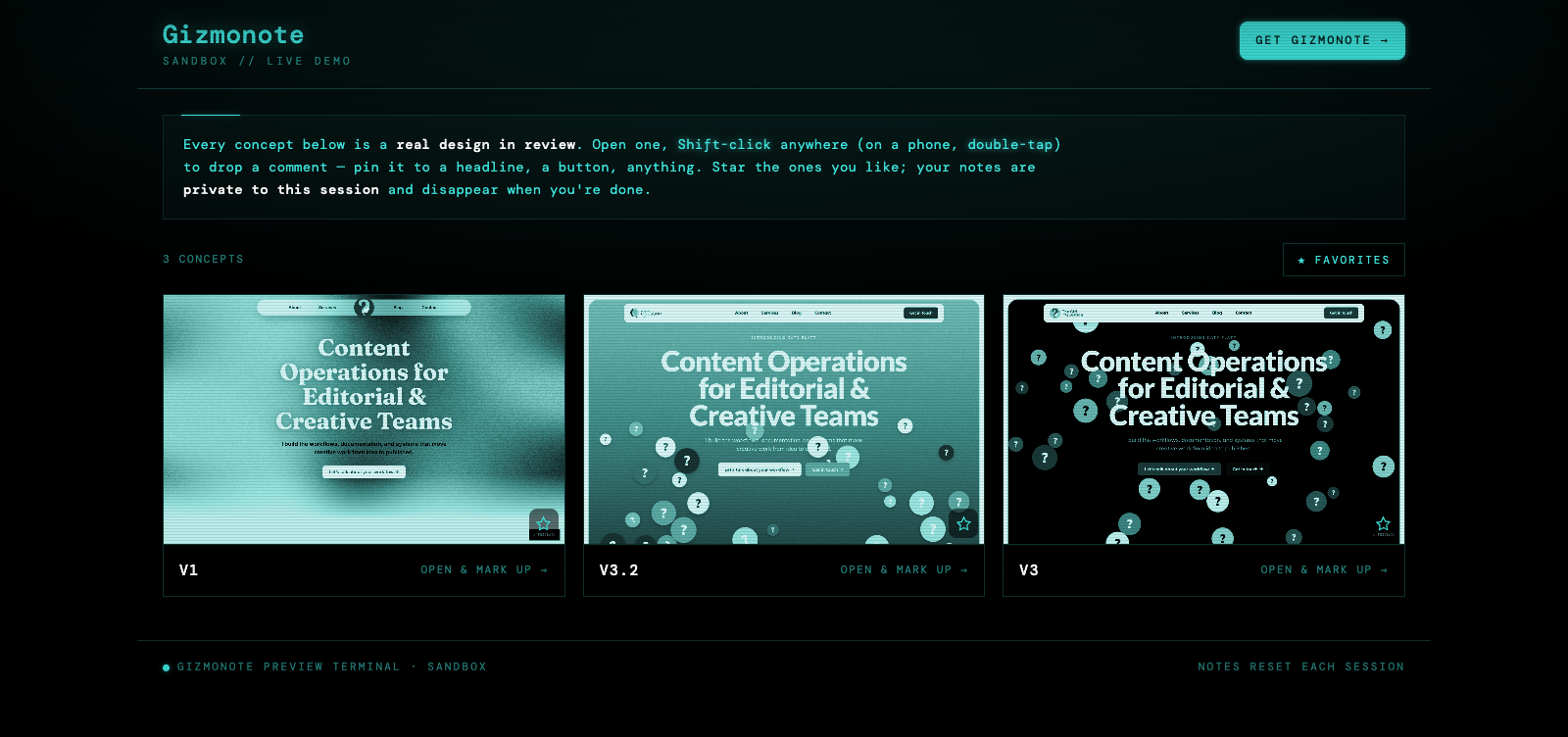Open V3 with Open & Mark Up

1324,569
